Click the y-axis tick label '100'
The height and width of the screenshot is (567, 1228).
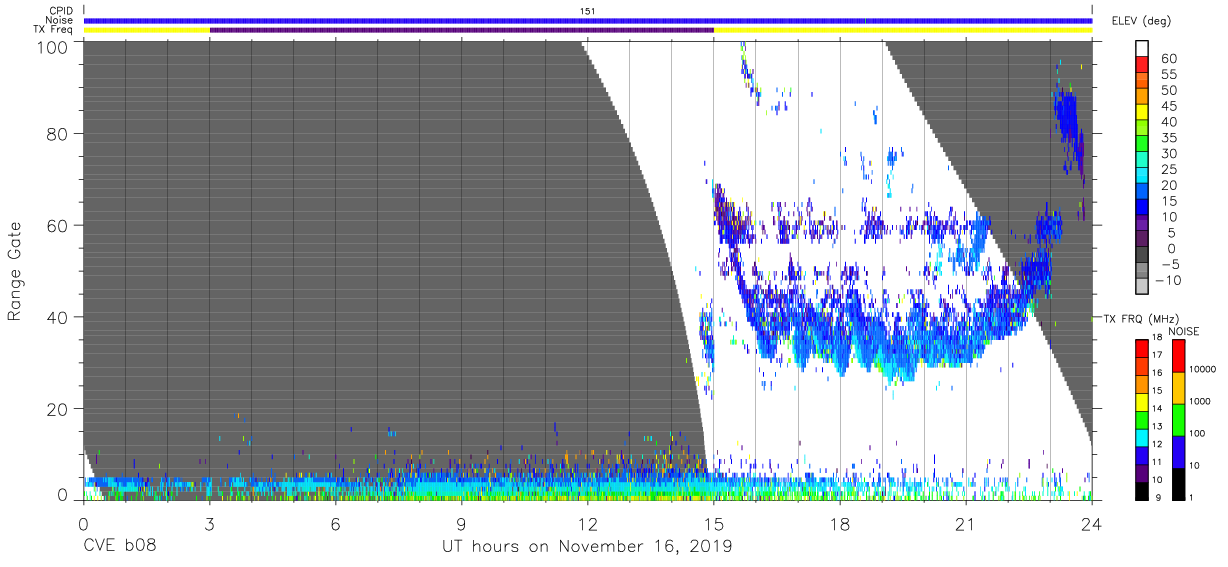point(53,46)
